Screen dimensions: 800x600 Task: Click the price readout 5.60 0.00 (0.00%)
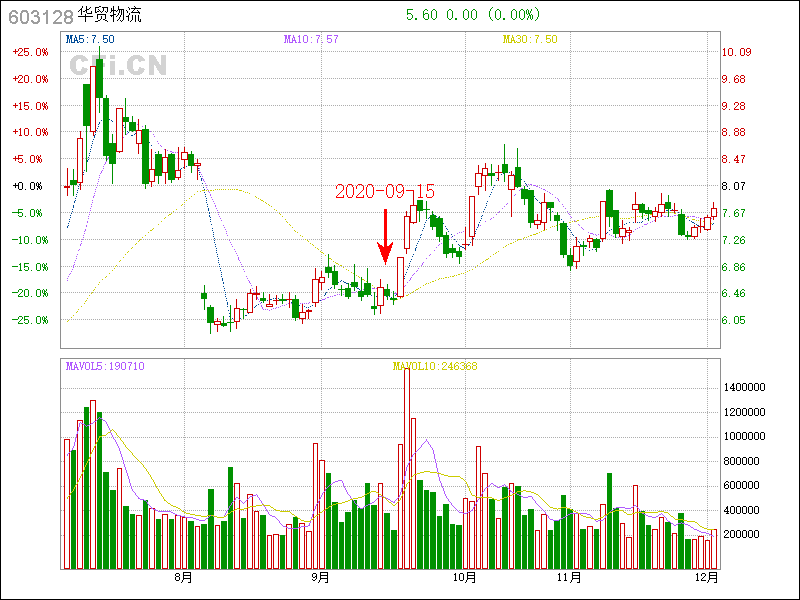pyautogui.click(x=473, y=15)
